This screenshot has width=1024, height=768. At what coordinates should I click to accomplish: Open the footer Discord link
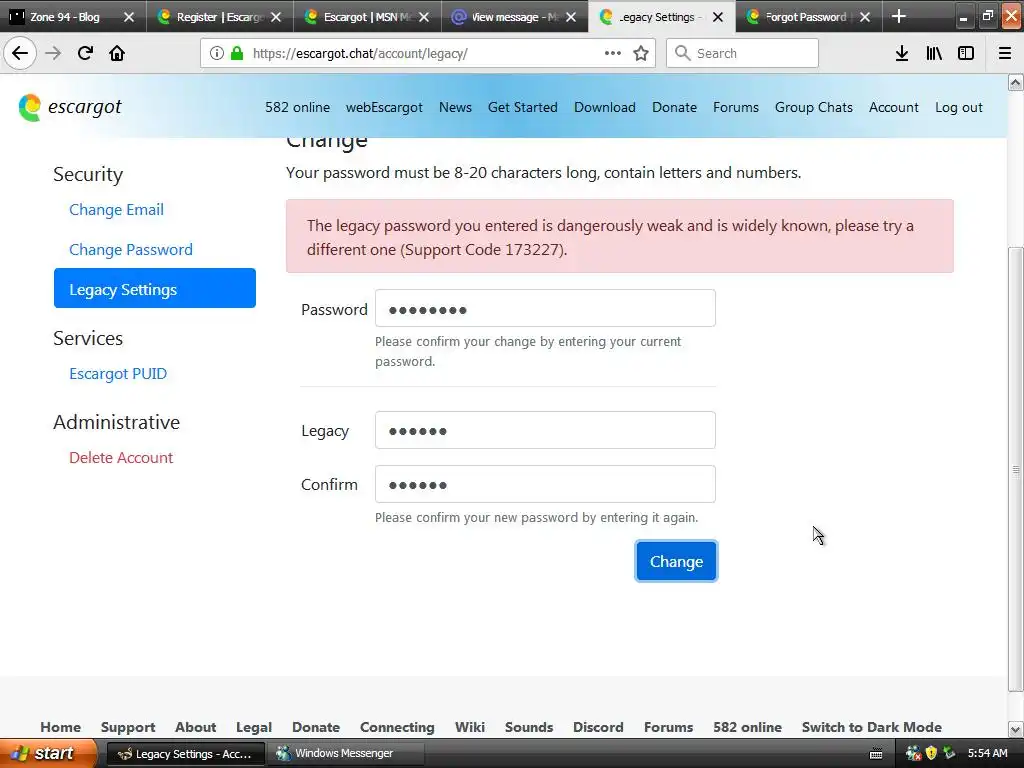pos(598,727)
